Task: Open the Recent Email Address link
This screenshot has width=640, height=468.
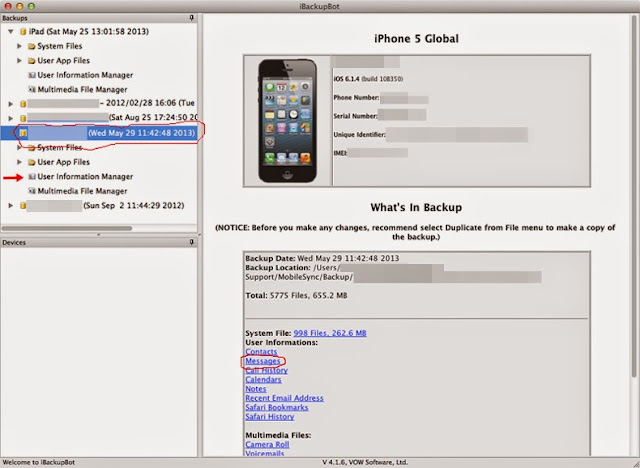Action: point(284,398)
